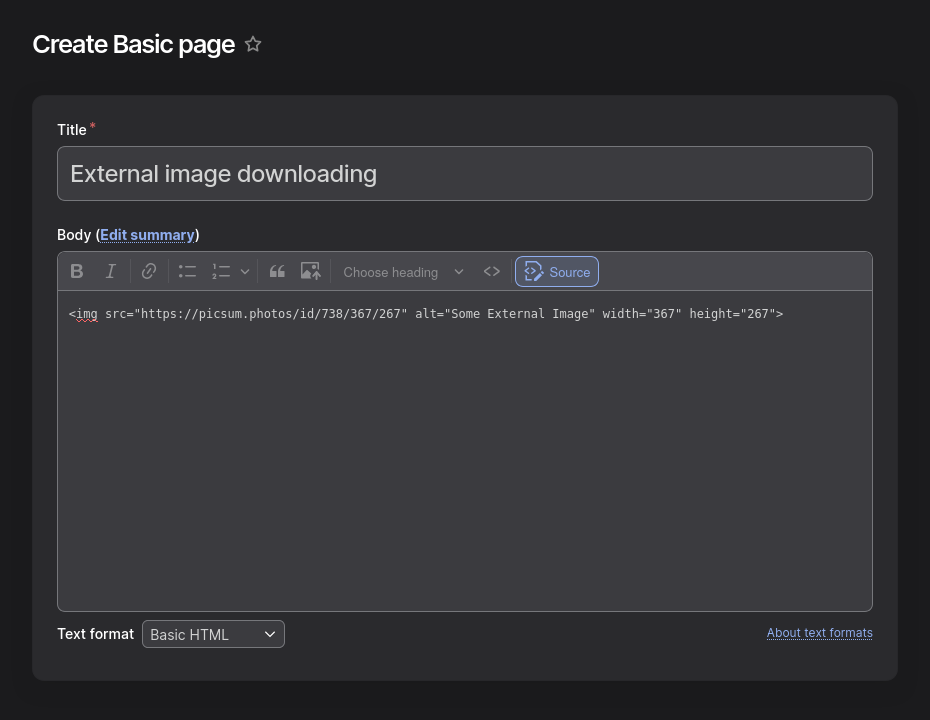Click into the Title input field
This screenshot has width=930, height=720.
point(464,174)
